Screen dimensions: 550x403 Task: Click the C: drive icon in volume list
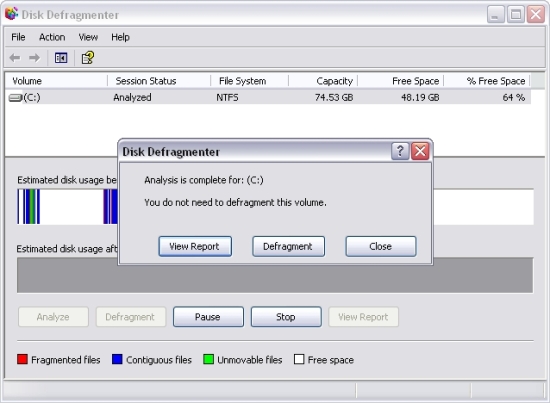point(15,98)
